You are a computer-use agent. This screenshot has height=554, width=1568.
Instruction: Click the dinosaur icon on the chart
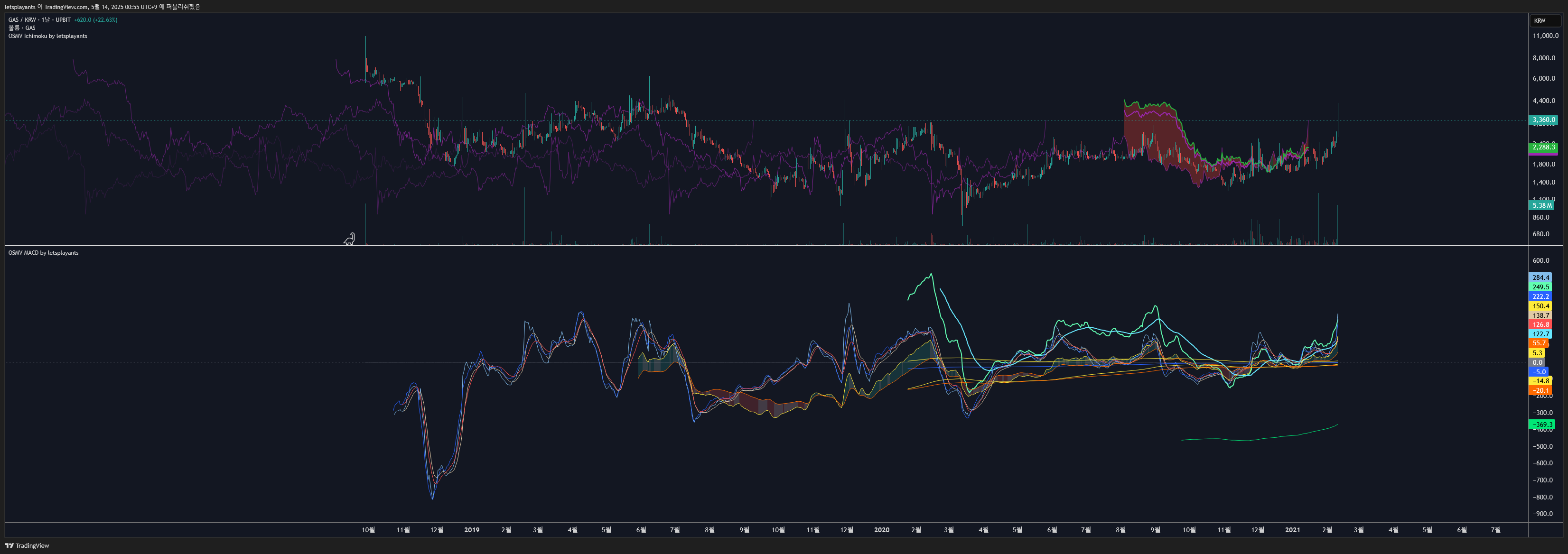pos(349,239)
